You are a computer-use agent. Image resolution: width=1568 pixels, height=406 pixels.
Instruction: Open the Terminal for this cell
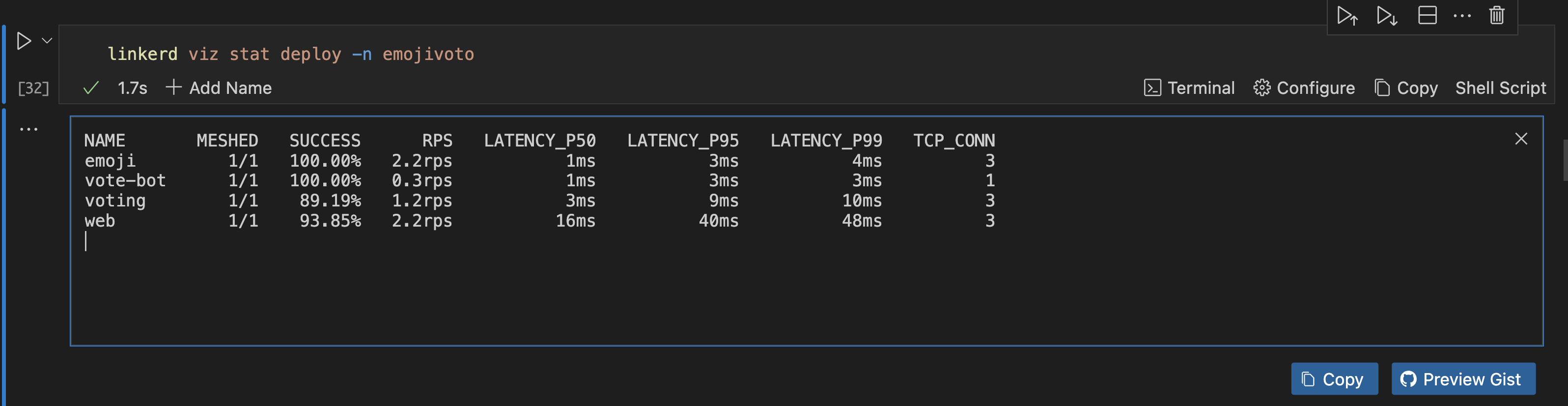(1189, 88)
